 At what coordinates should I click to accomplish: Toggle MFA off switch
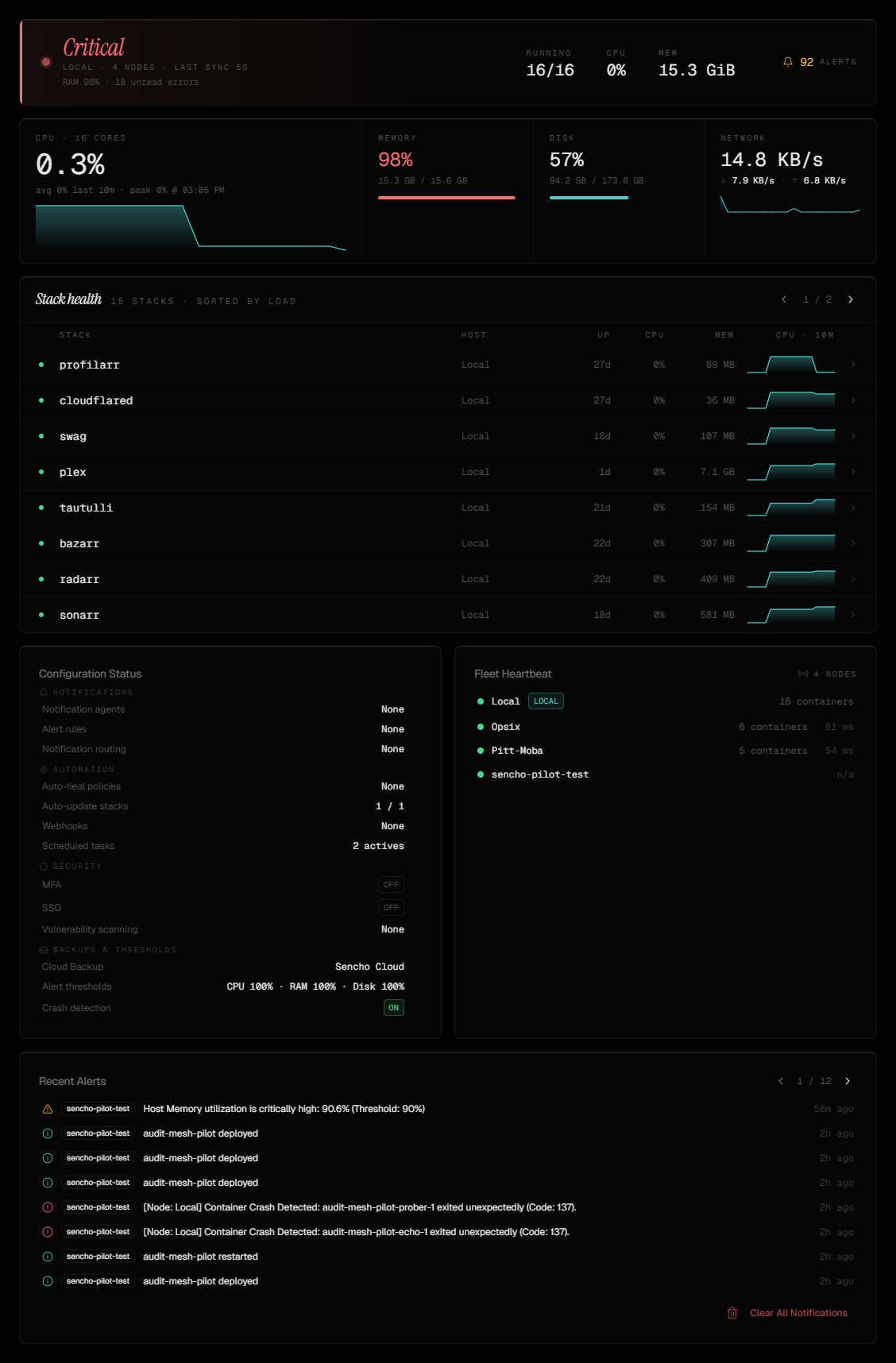391,884
